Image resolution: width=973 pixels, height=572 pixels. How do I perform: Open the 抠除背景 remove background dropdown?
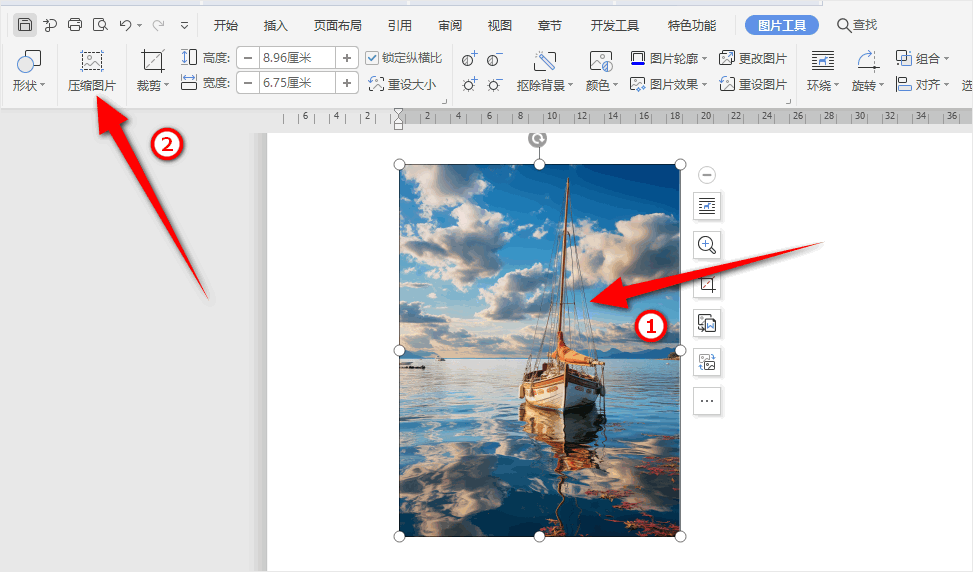[545, 71]
